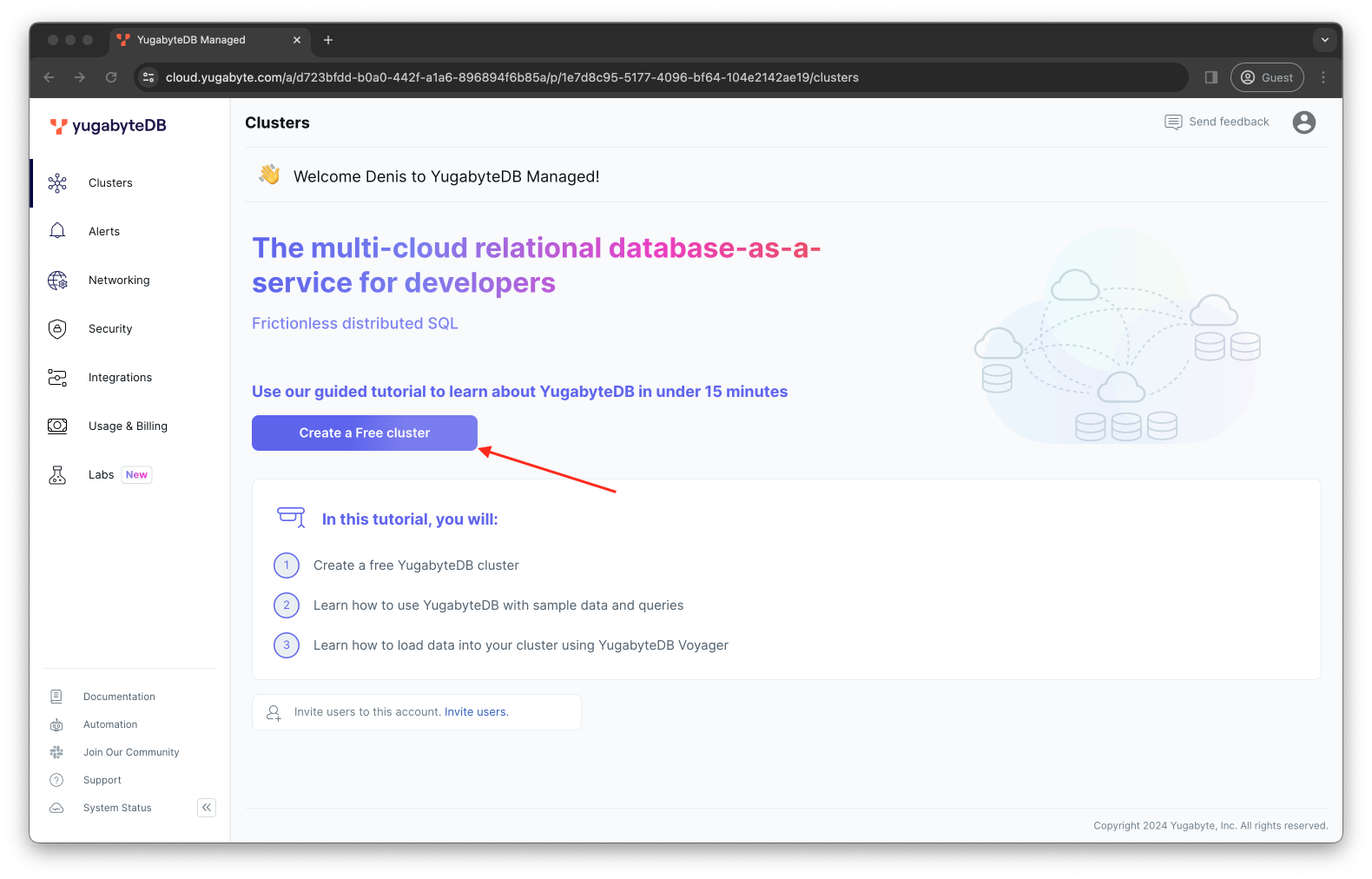
Task: Click the Clusters icon in sidebar
Action: pyautogui.click(x=57, y=183)
